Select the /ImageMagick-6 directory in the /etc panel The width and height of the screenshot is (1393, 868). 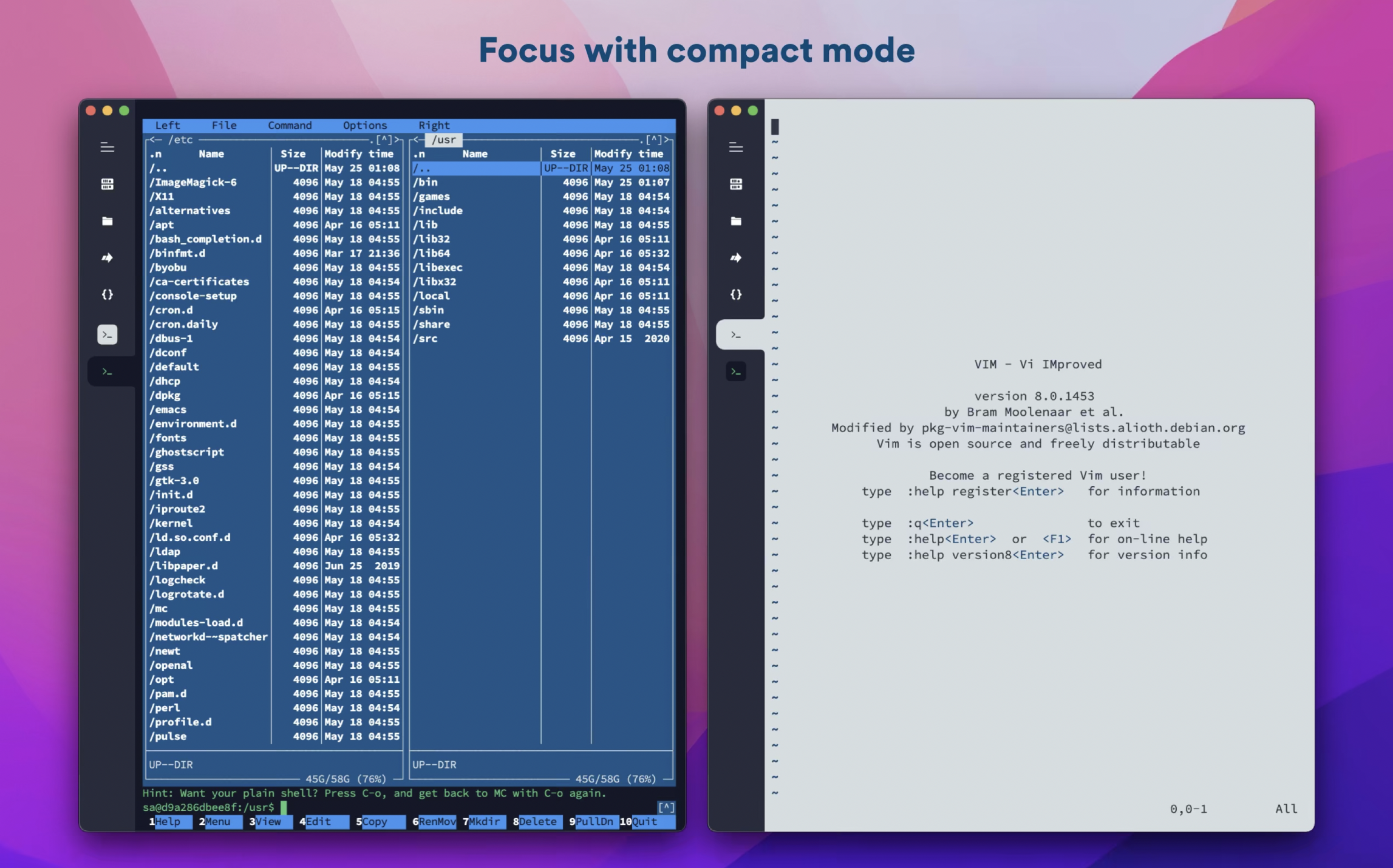pos(194,182)
